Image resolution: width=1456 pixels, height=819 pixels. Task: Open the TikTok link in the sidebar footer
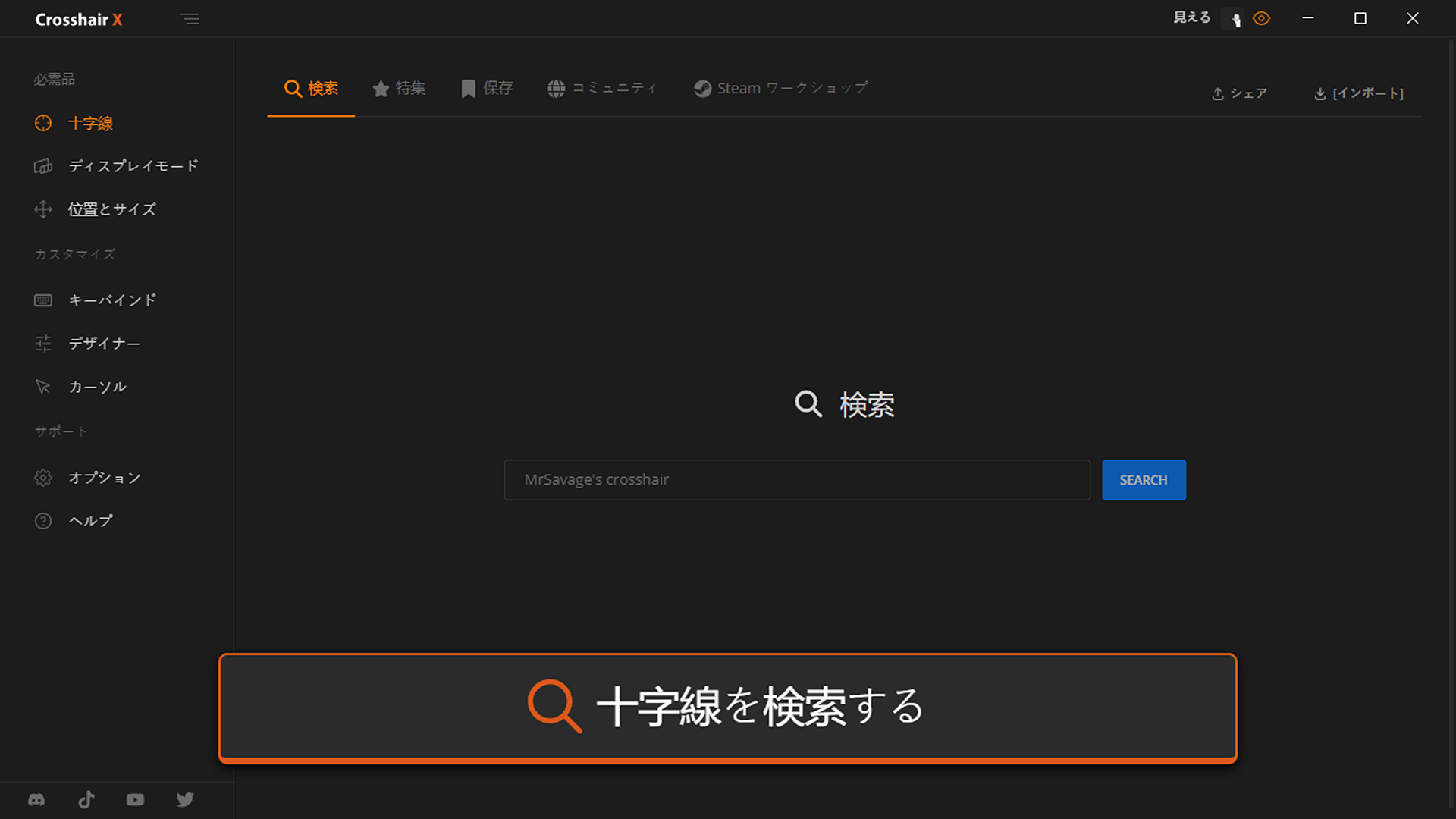click(86, 800)
